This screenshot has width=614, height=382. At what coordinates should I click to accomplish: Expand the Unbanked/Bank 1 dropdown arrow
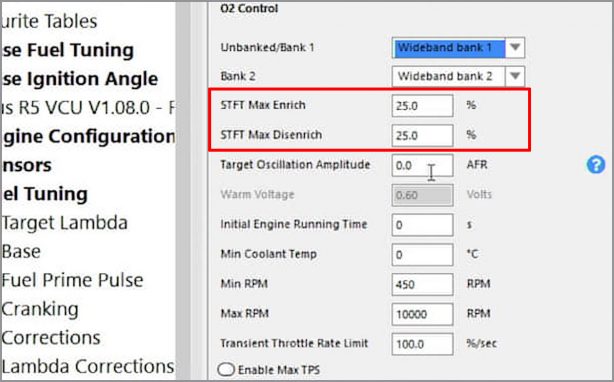(515, 48)
